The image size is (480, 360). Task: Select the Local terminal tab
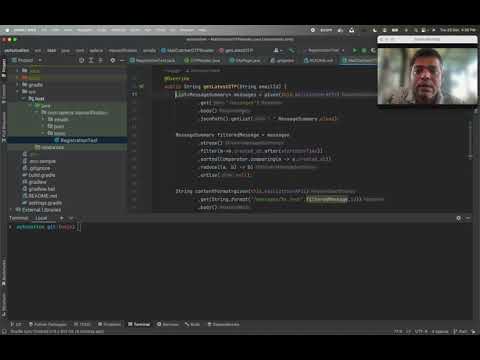pyautogui.click(x=41, y=218)
